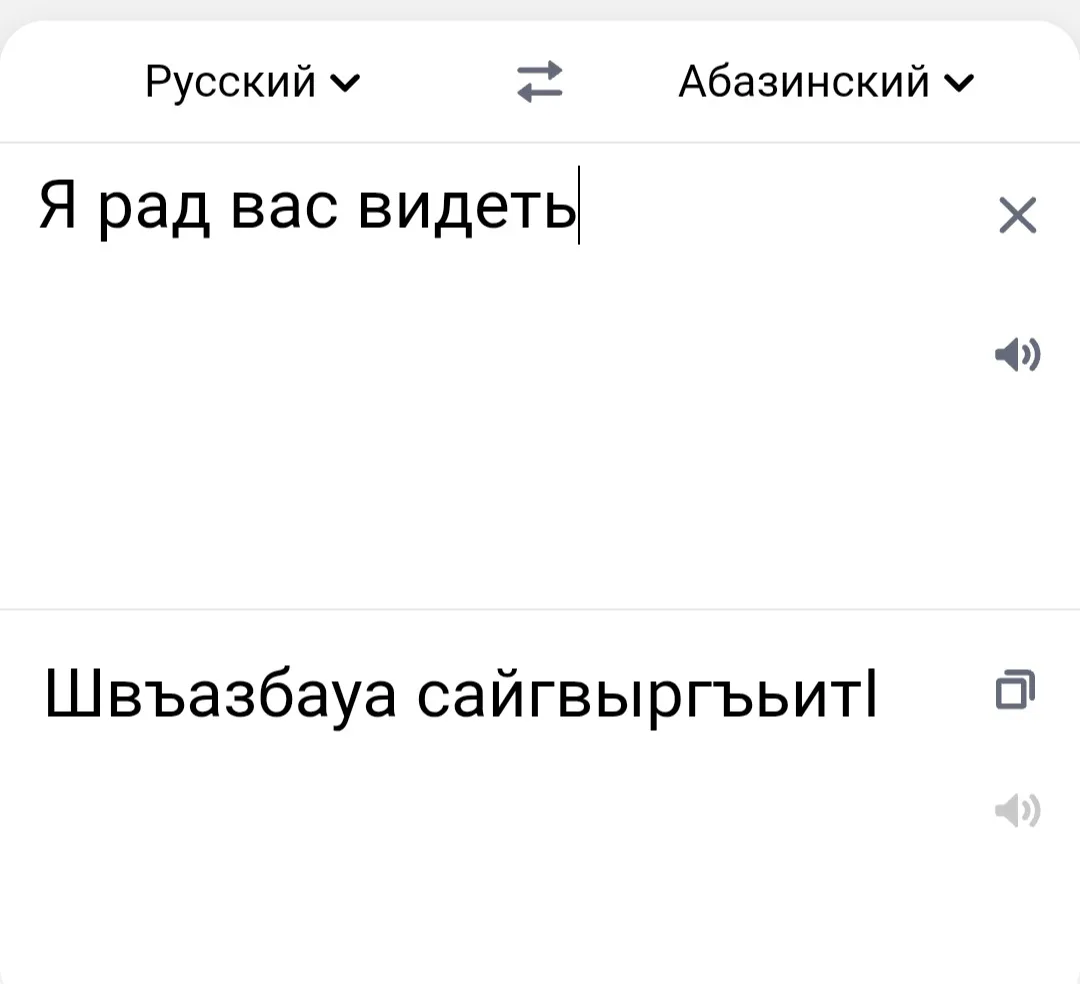Swap source and target languages
The height and width of the screenshot is (984, 1080).
[540, 81]
